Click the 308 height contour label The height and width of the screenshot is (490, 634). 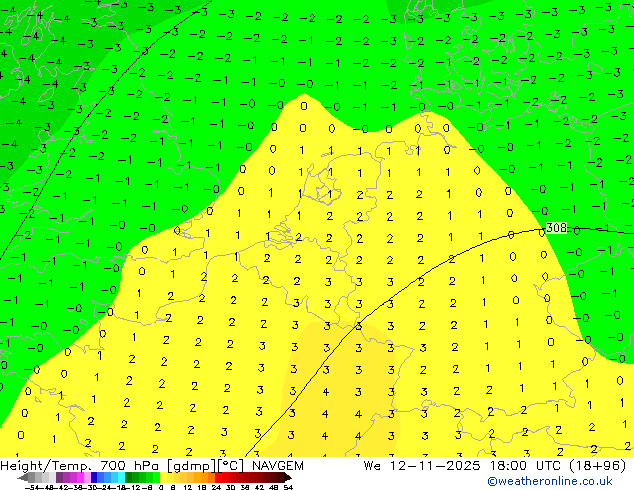click(556, 228)
